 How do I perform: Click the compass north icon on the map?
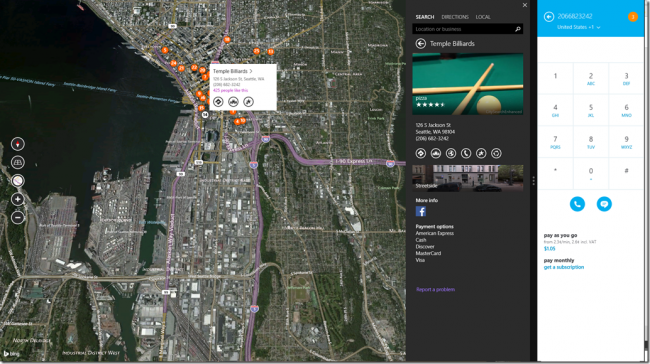[17, 144]
